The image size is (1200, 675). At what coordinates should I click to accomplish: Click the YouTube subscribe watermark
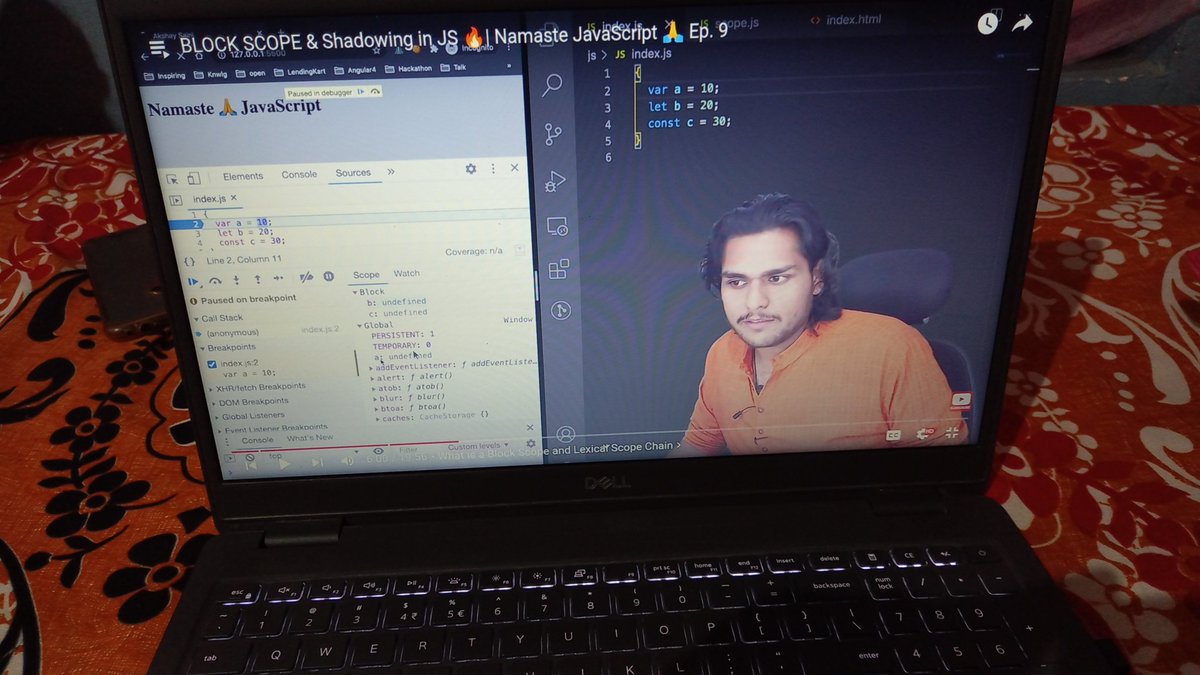(961, 400)
